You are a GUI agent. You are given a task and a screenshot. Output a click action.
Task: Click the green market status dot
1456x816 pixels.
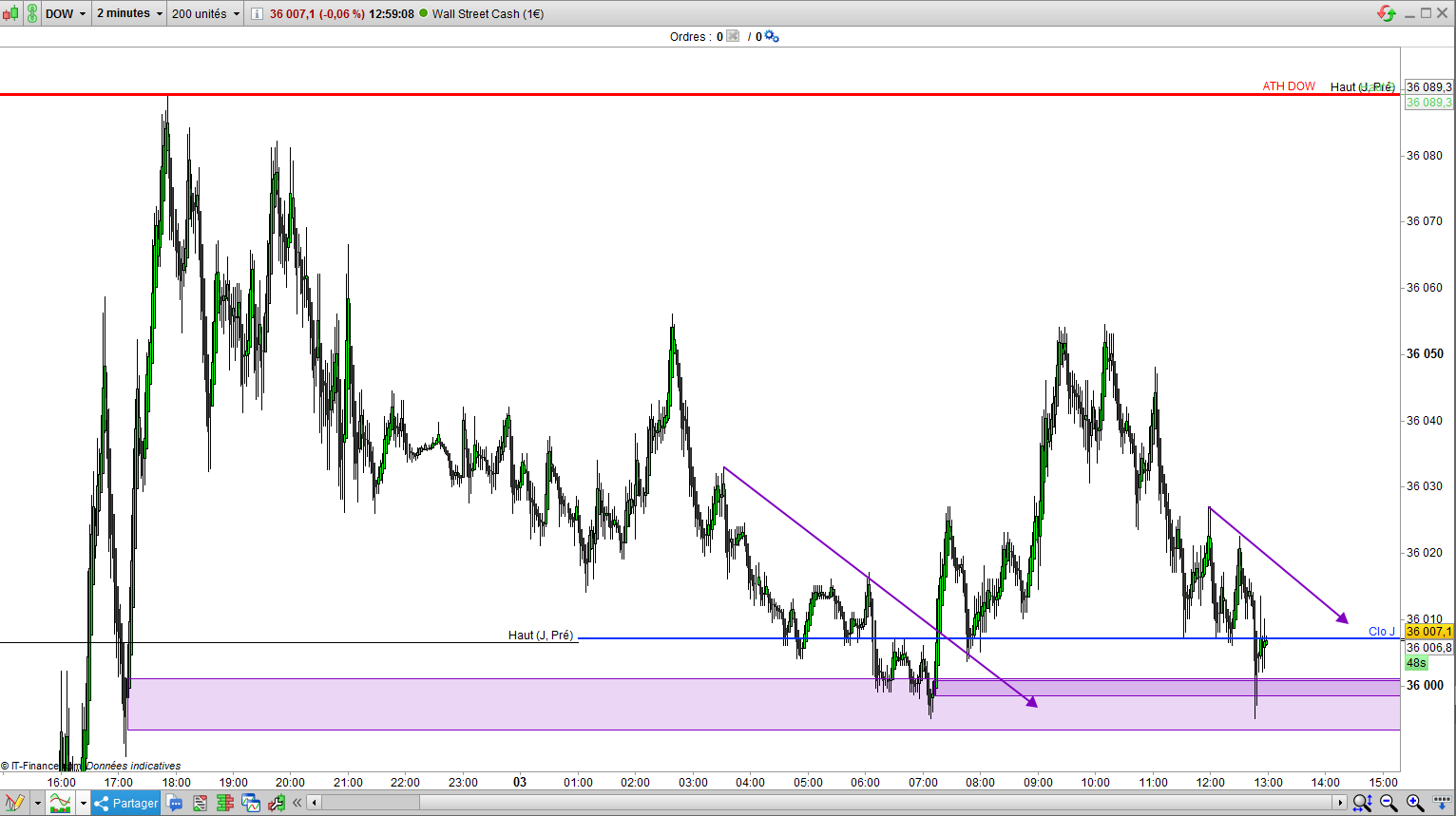[424, 13]
